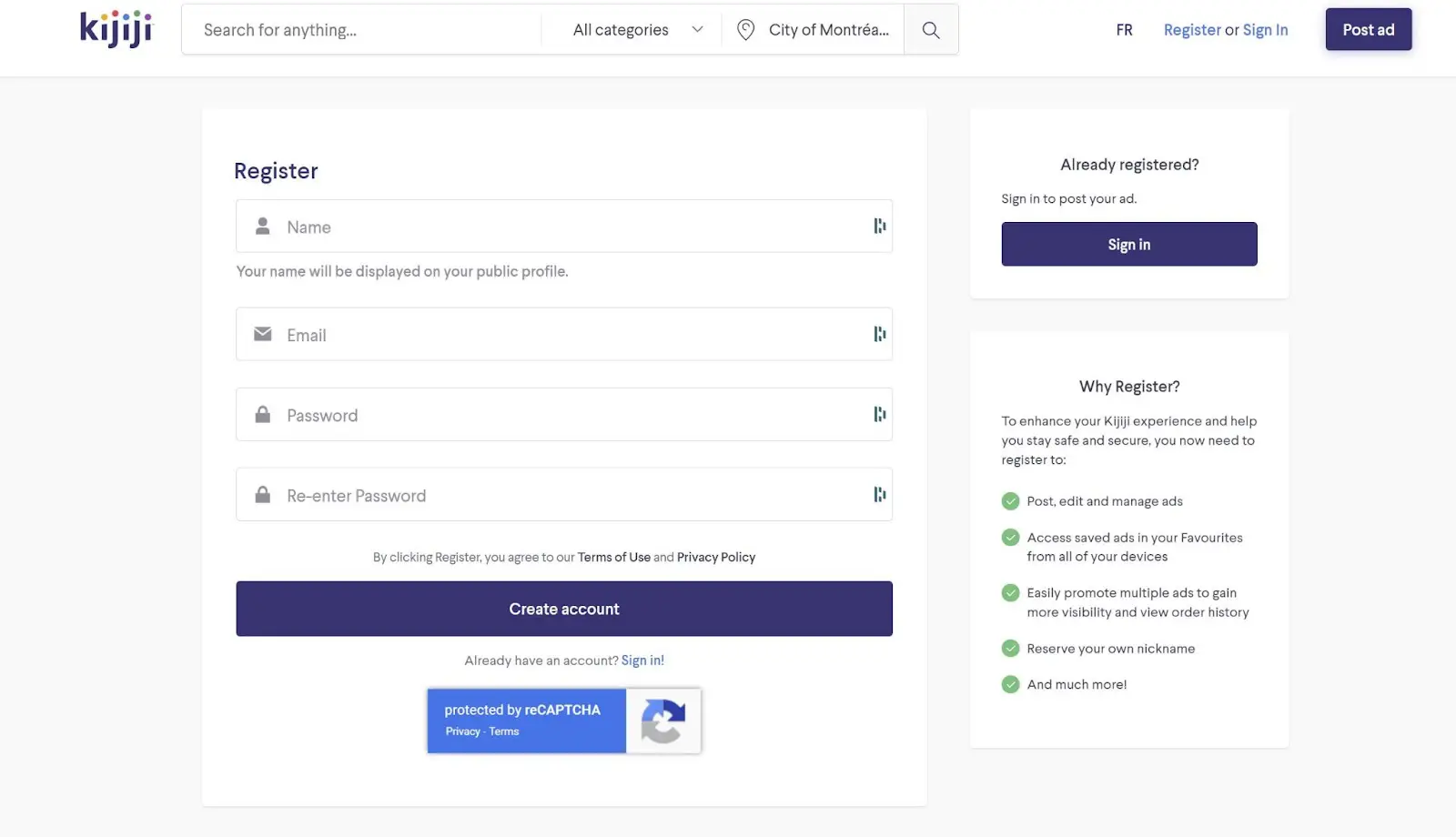1456x837 pixels.
Task: Click the location pin icon
Action: 745,30
